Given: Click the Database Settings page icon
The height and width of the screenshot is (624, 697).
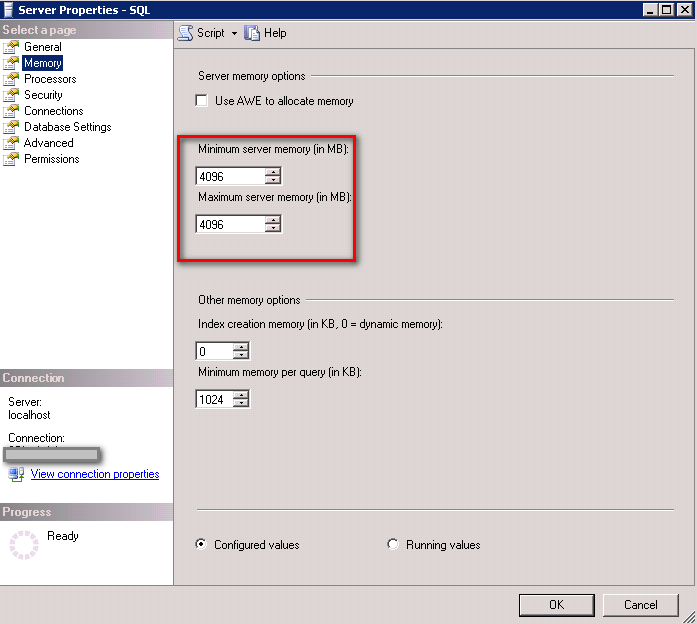Looking at the screenshot, I should 11,127.
